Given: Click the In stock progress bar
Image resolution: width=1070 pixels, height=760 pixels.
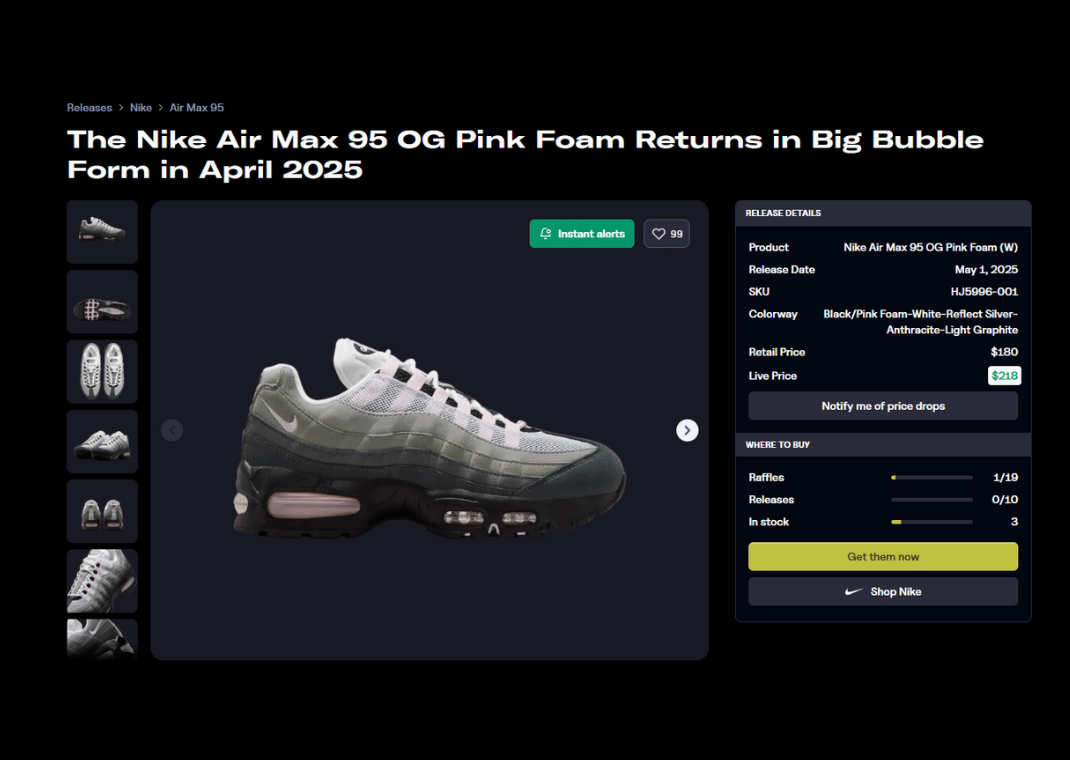Looking at the screenshot, I should tap(931, 522).
